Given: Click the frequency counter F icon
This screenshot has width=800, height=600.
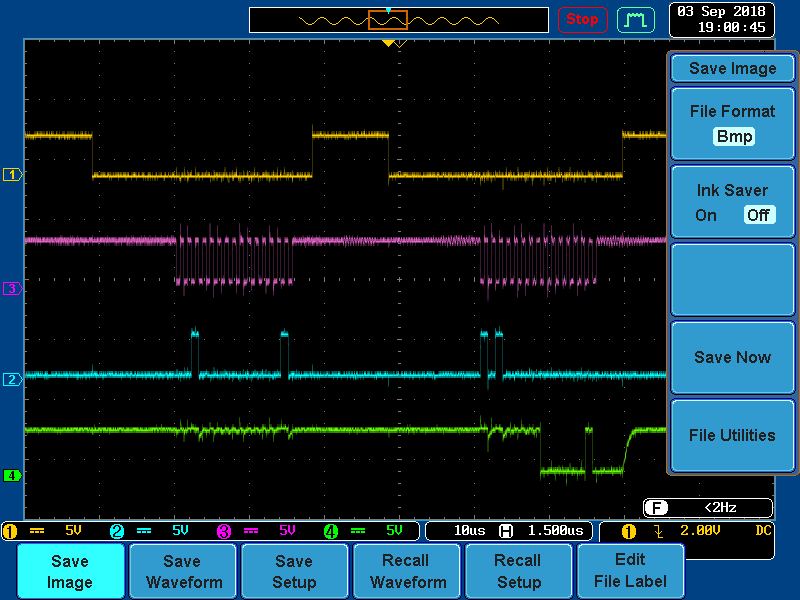Looking at the screenshot, I should (657, 508).
